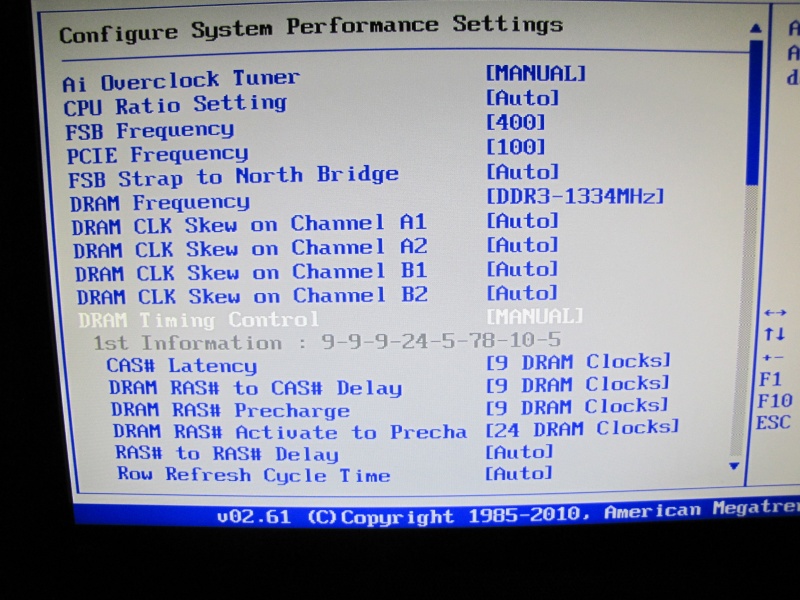Open the Channel B2 skew [Auto] value
The width and height of the screenshot is (800, 600).
tap(521, 293)
